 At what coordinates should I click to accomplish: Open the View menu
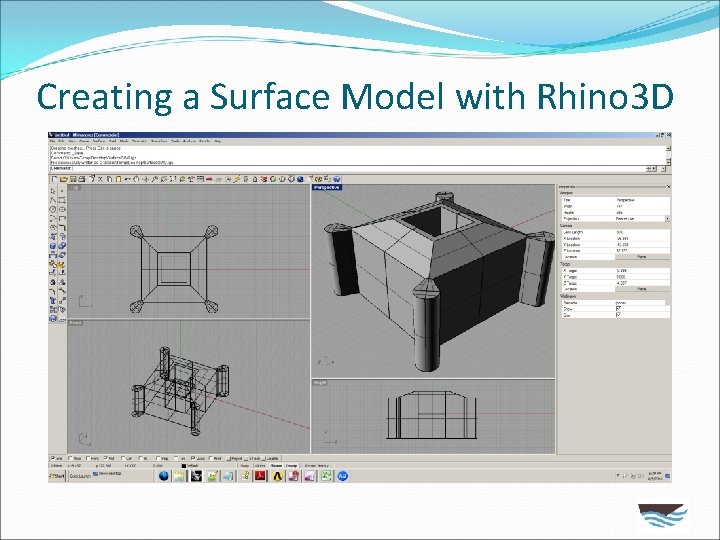pyautogui.click(x=71, y=141)
